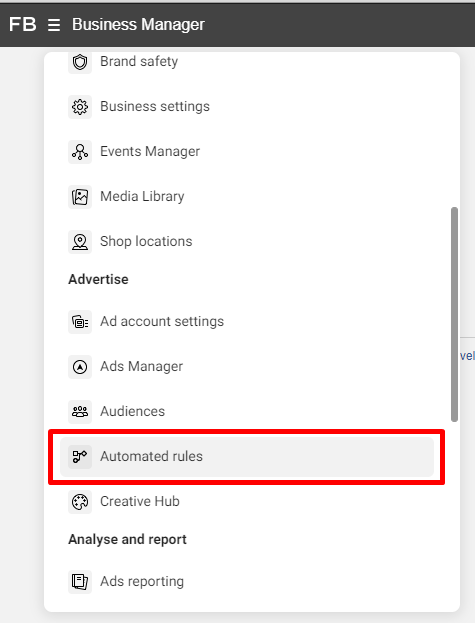
Task: Click the Events Manager node icon
Action: pos(80,152)
